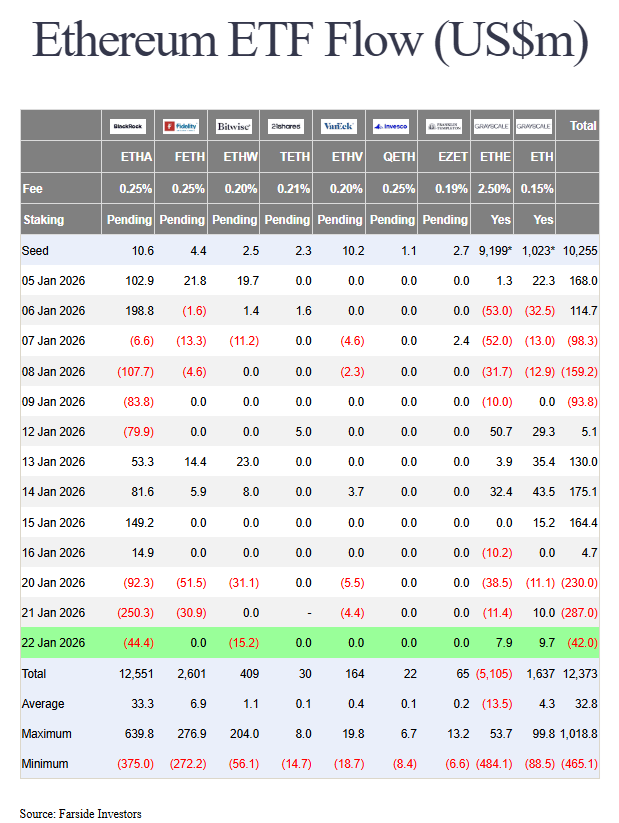Viewport: 619px width, 823px height.
Task: Click the Ethereum ETF Flow title
Action: pos(309,41)
